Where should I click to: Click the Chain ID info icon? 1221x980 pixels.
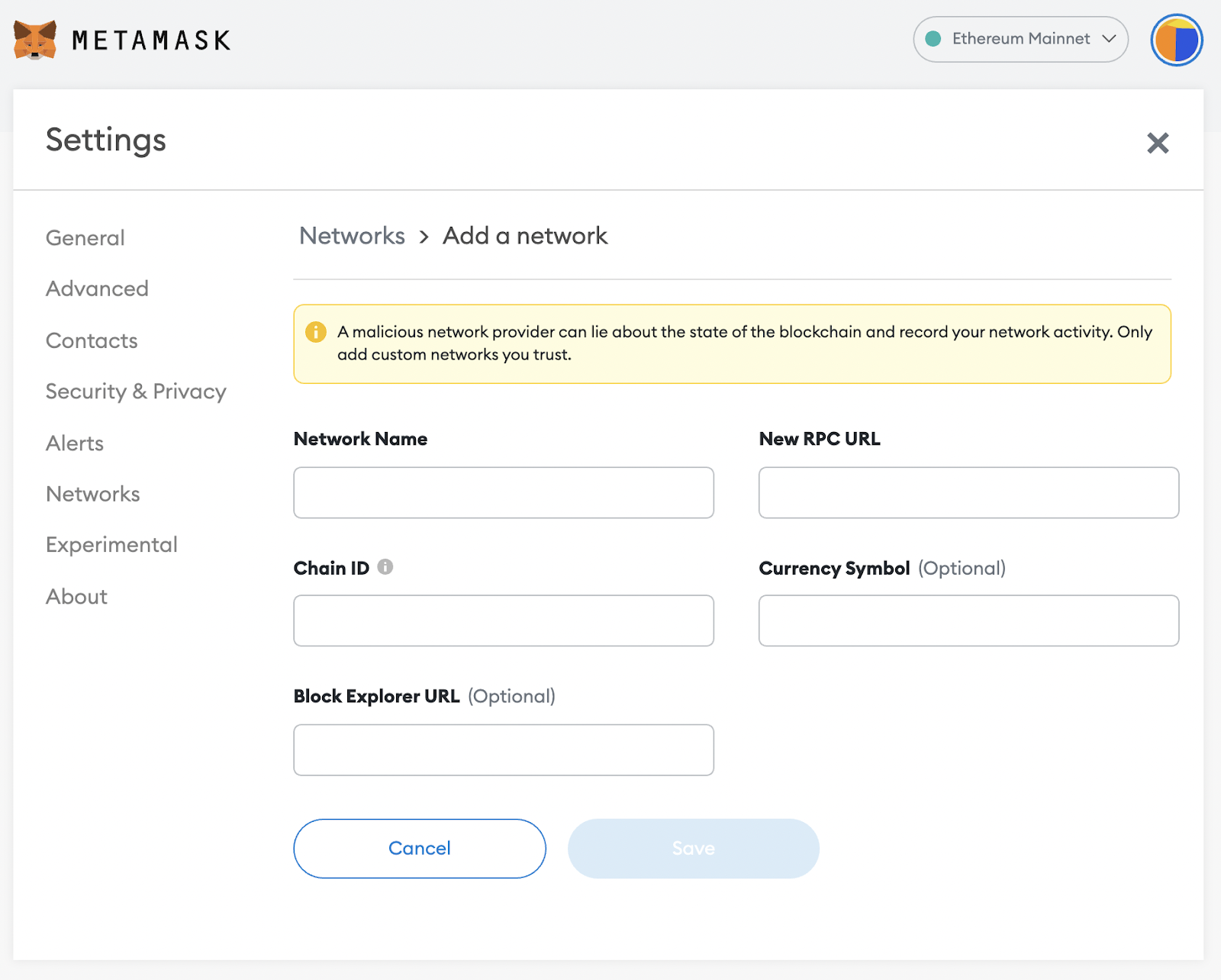point(385,566)
